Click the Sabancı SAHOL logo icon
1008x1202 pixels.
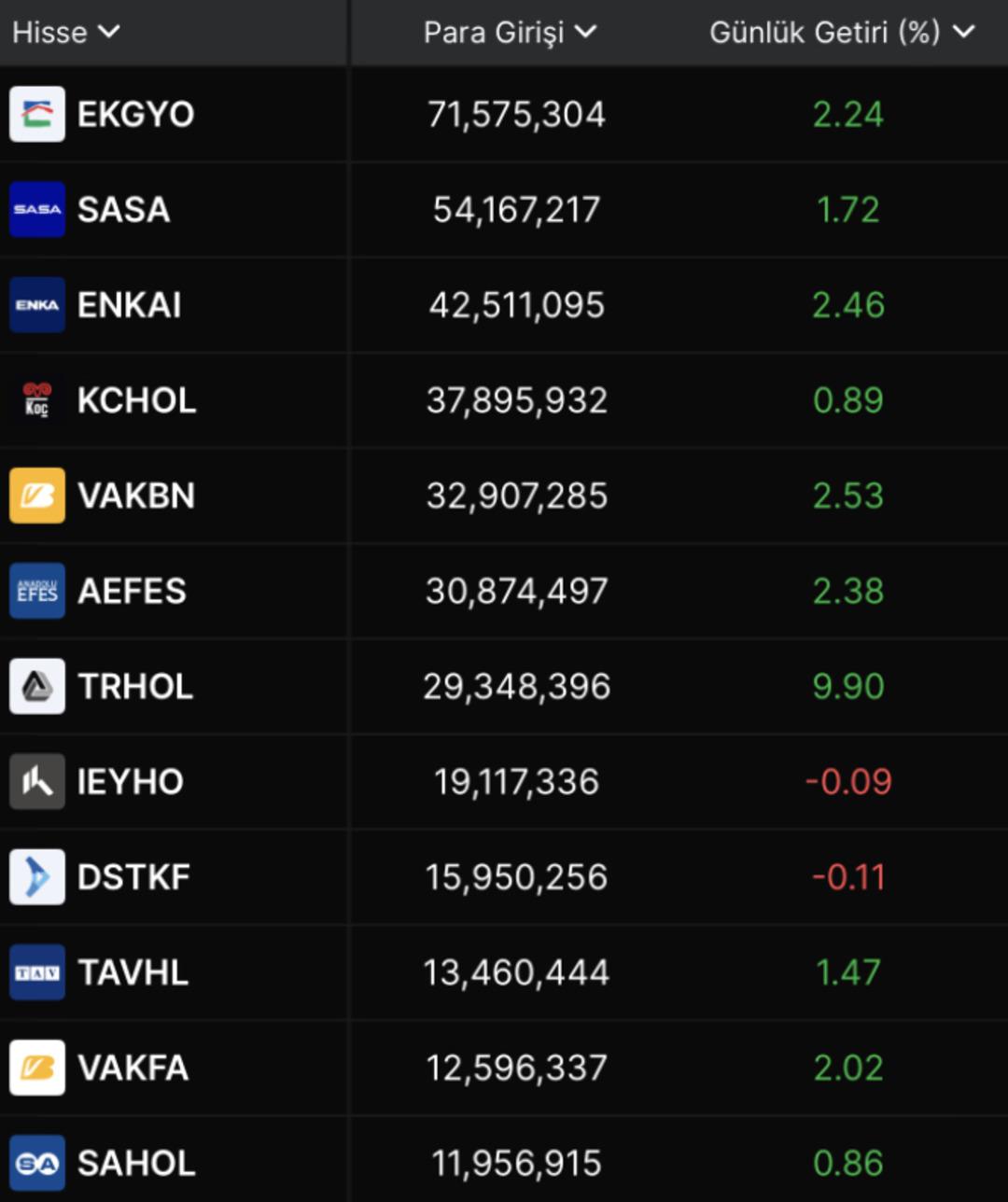pos(37,1163)
